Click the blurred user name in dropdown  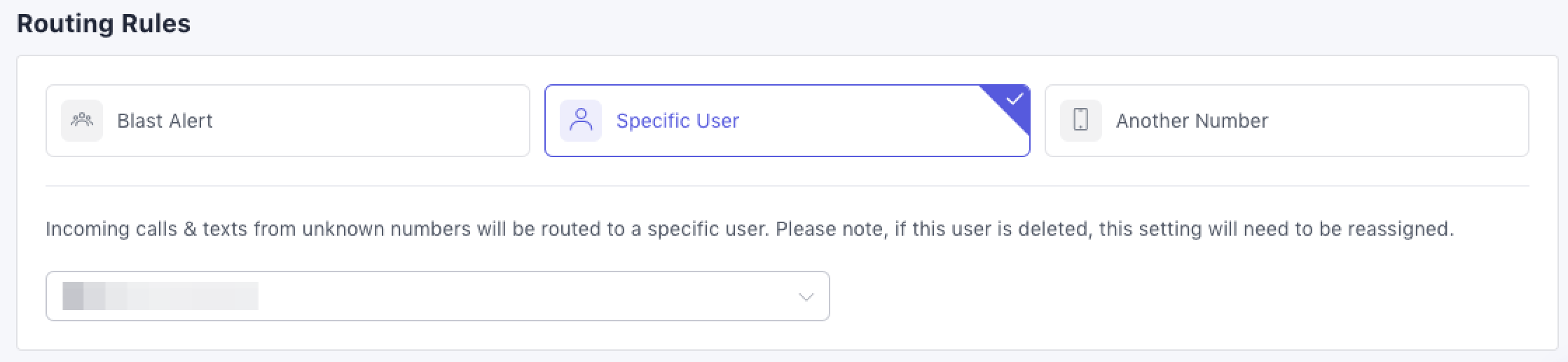point(160,297)
